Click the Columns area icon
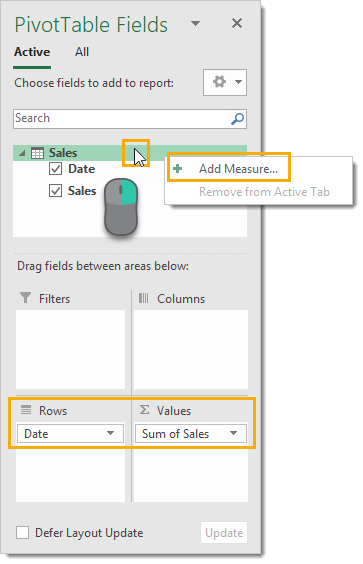 [144, 298]
